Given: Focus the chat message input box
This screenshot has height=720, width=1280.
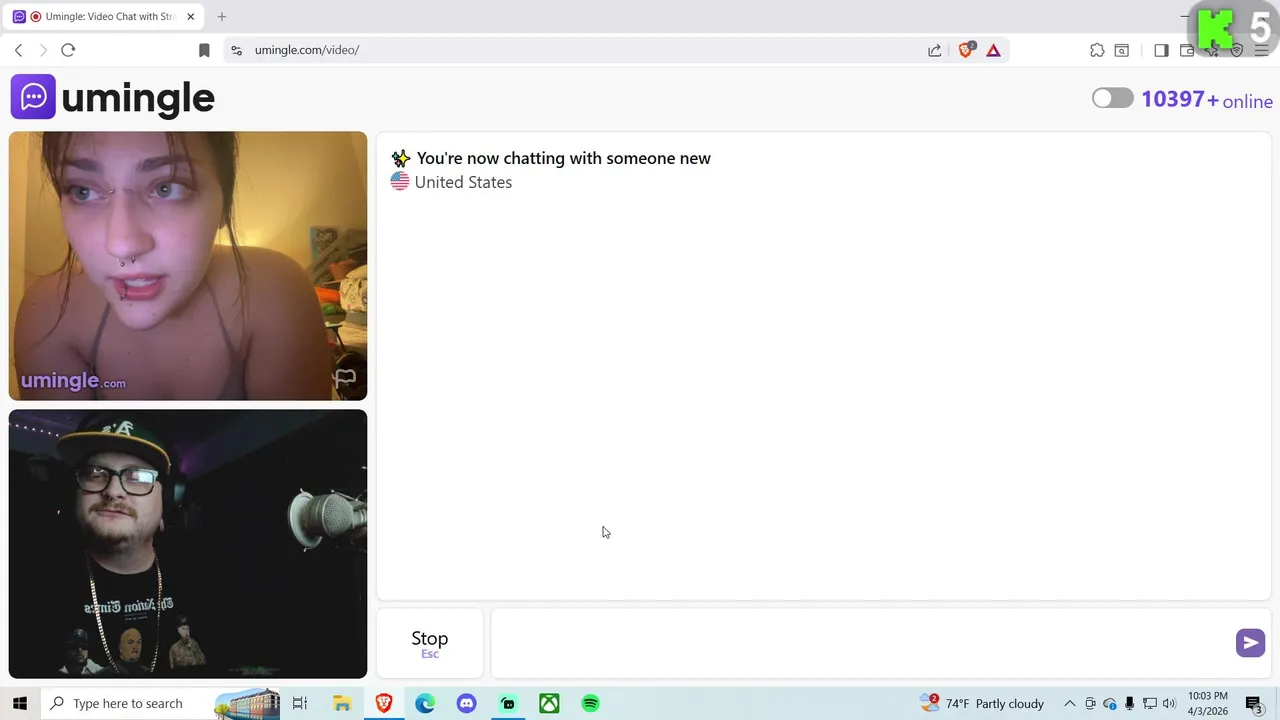Looking at the screenshot, I should 862,643.
